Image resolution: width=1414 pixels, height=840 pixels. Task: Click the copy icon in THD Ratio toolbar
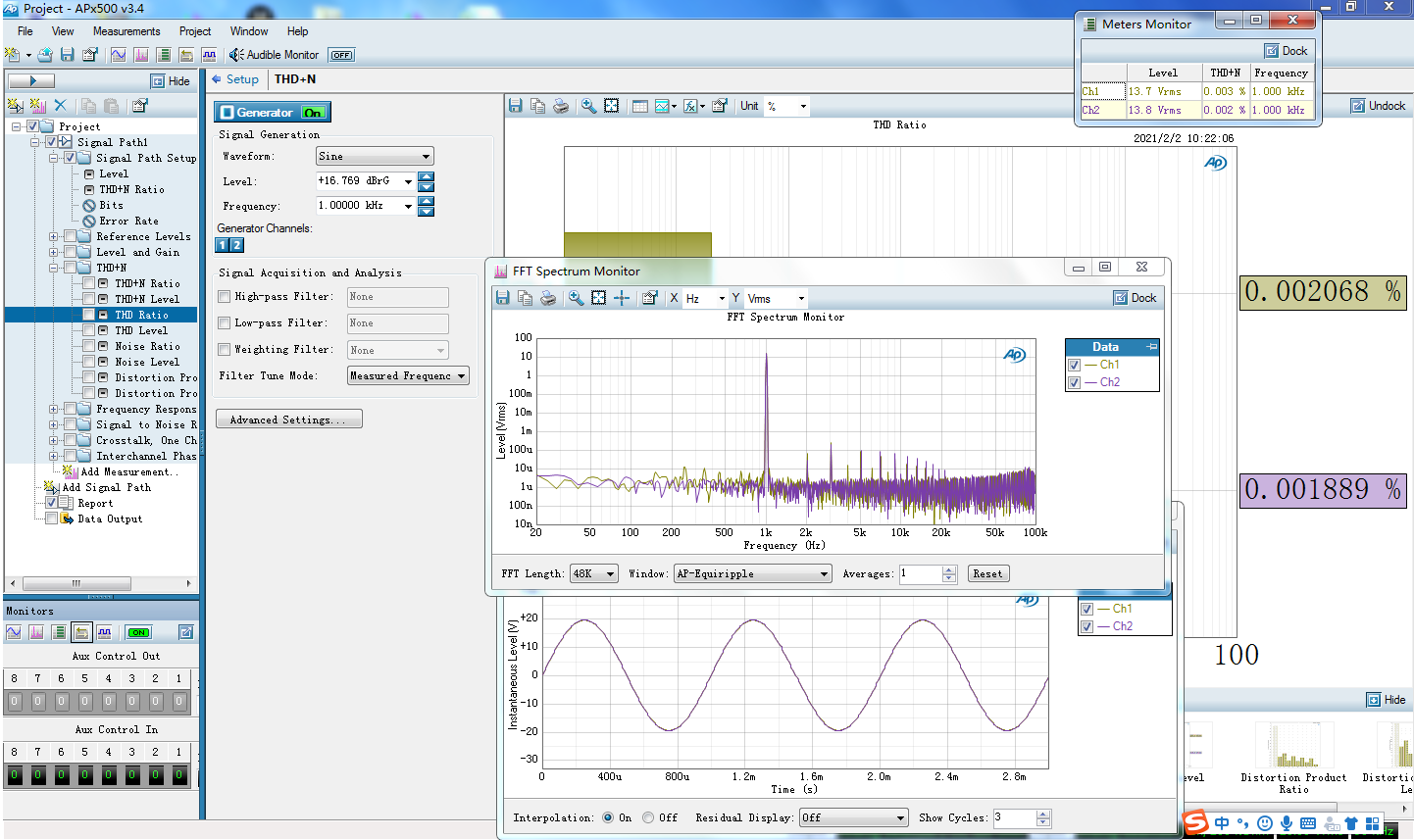point(537,106)
